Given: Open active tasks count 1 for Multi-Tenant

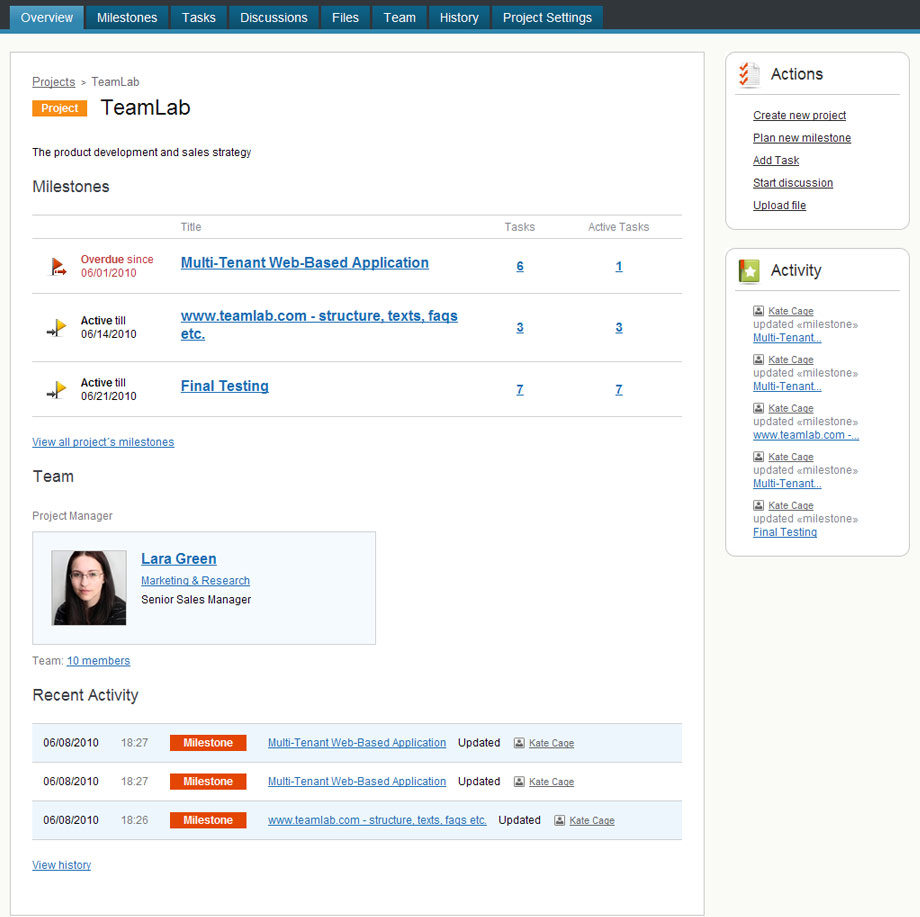Looking at the screenshot, I should pyautogui.click(x=618, y=266).
